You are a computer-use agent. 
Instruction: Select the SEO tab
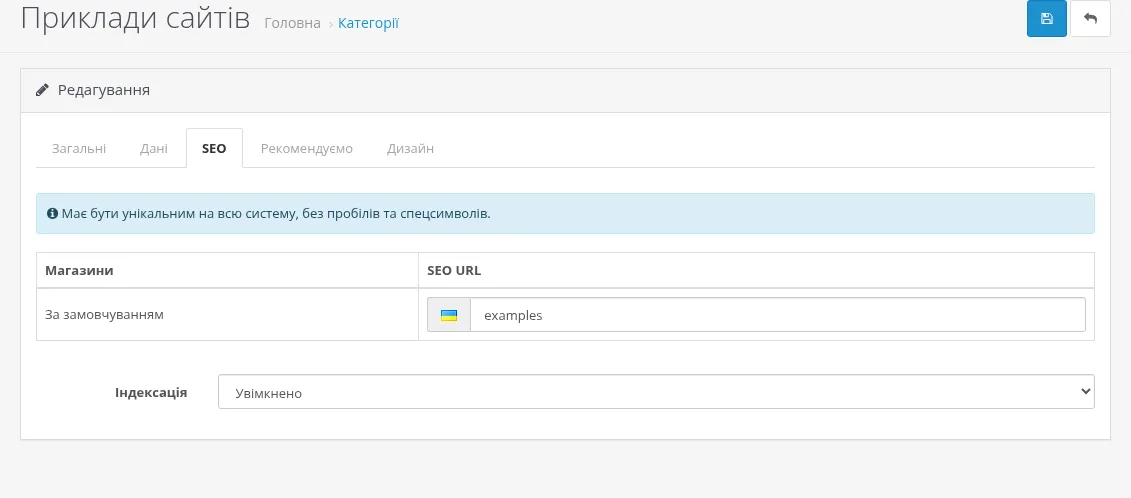click(x=214, y=149)
